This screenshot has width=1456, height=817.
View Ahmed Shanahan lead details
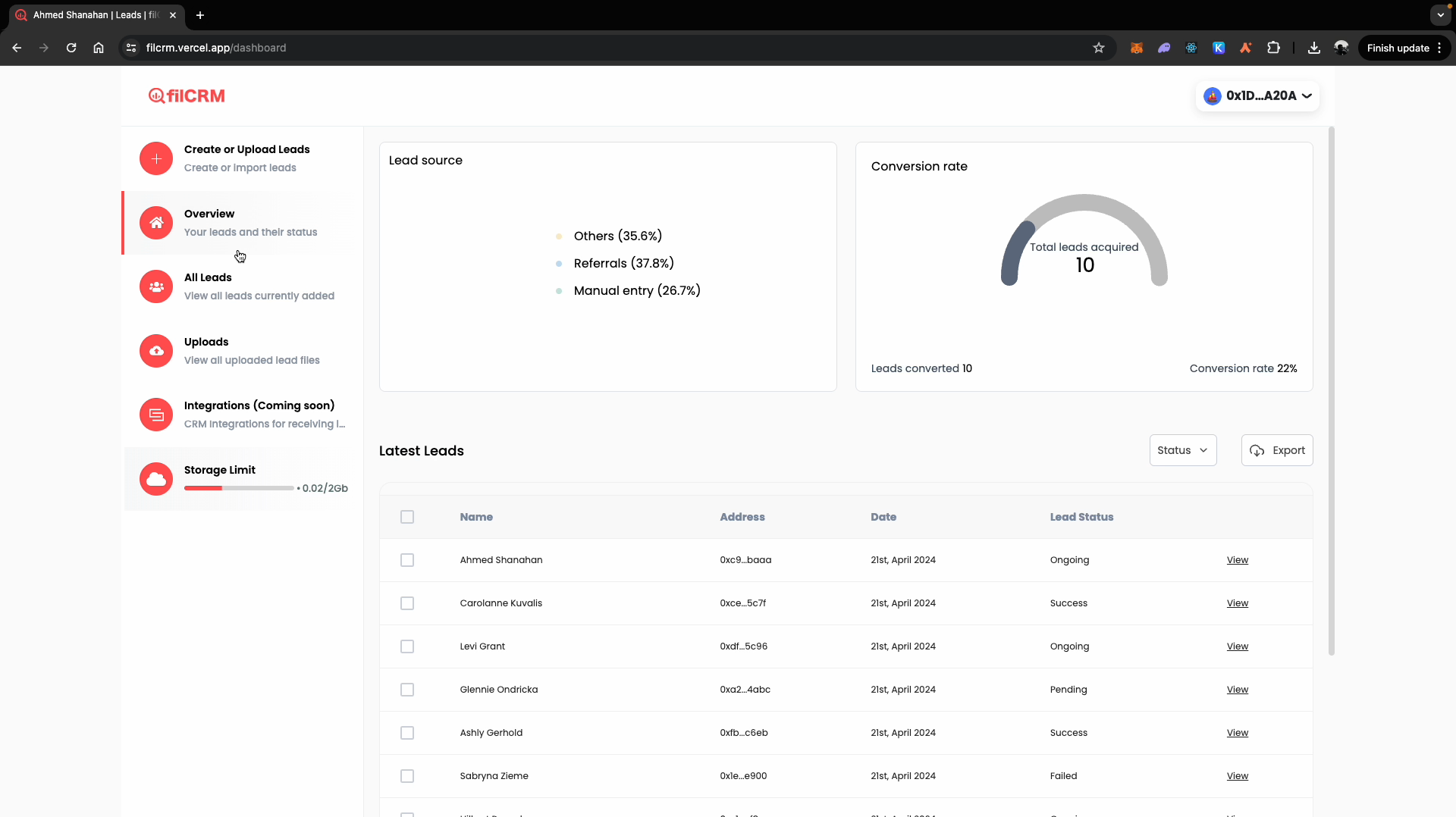pos(1238,560)
